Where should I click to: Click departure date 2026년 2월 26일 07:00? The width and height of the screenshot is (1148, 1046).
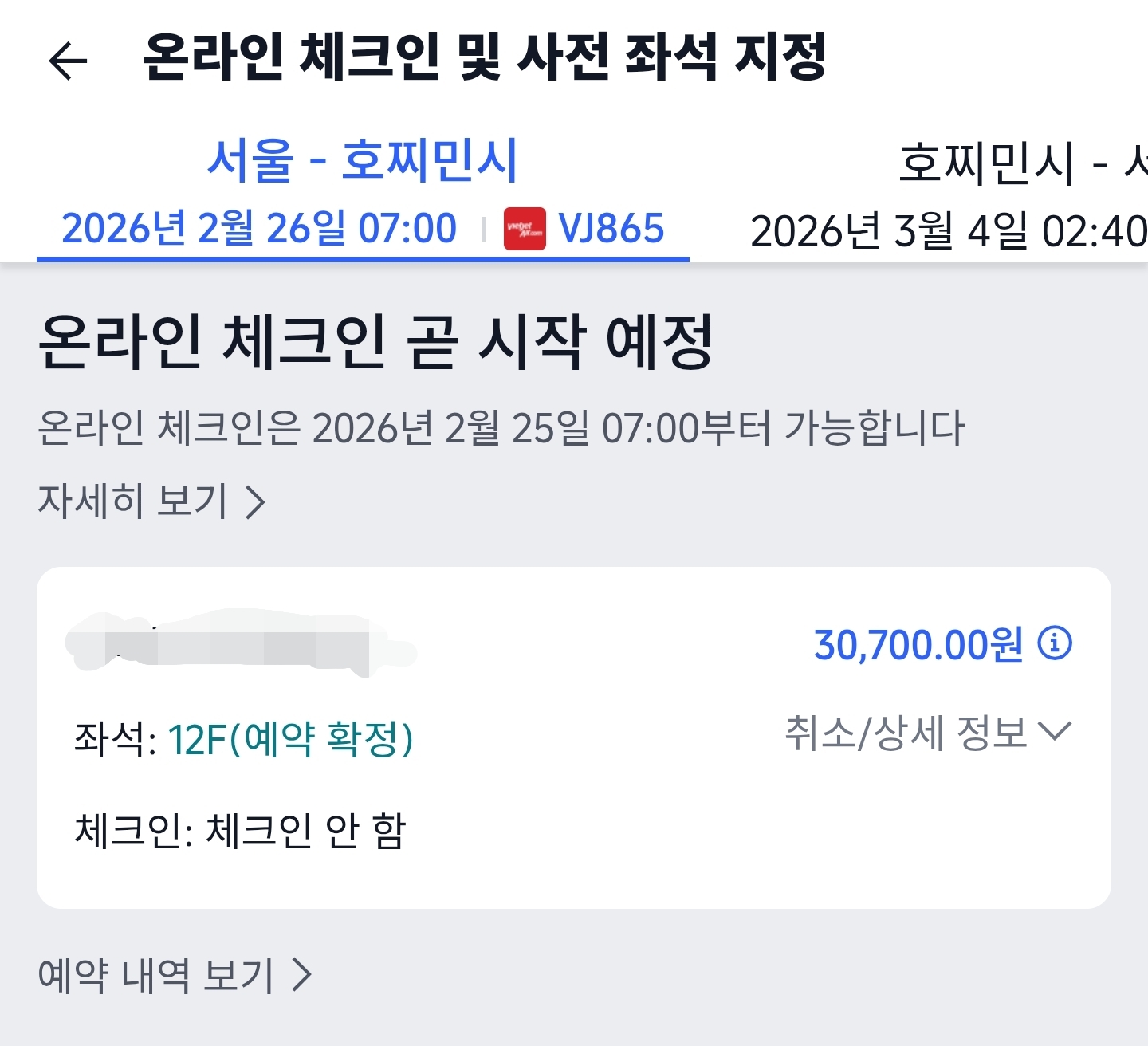[x=259, y=229]
